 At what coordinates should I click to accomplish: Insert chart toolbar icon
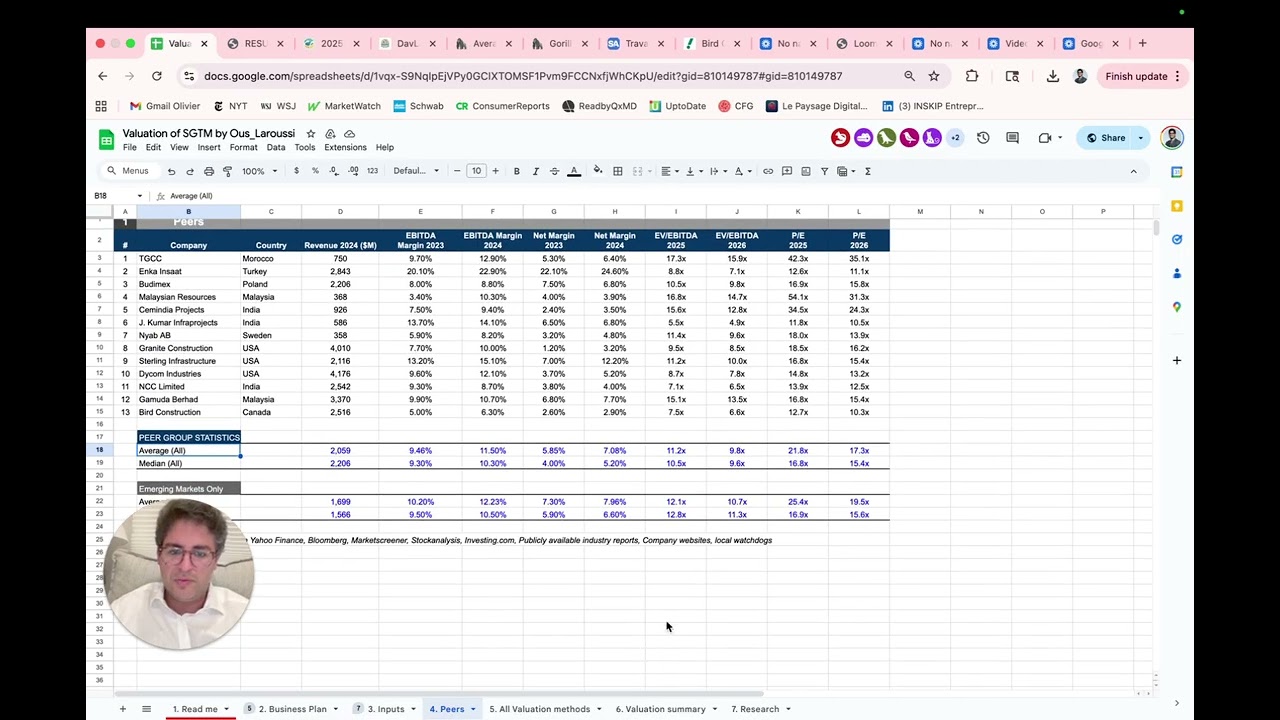[x=805, y=171]
